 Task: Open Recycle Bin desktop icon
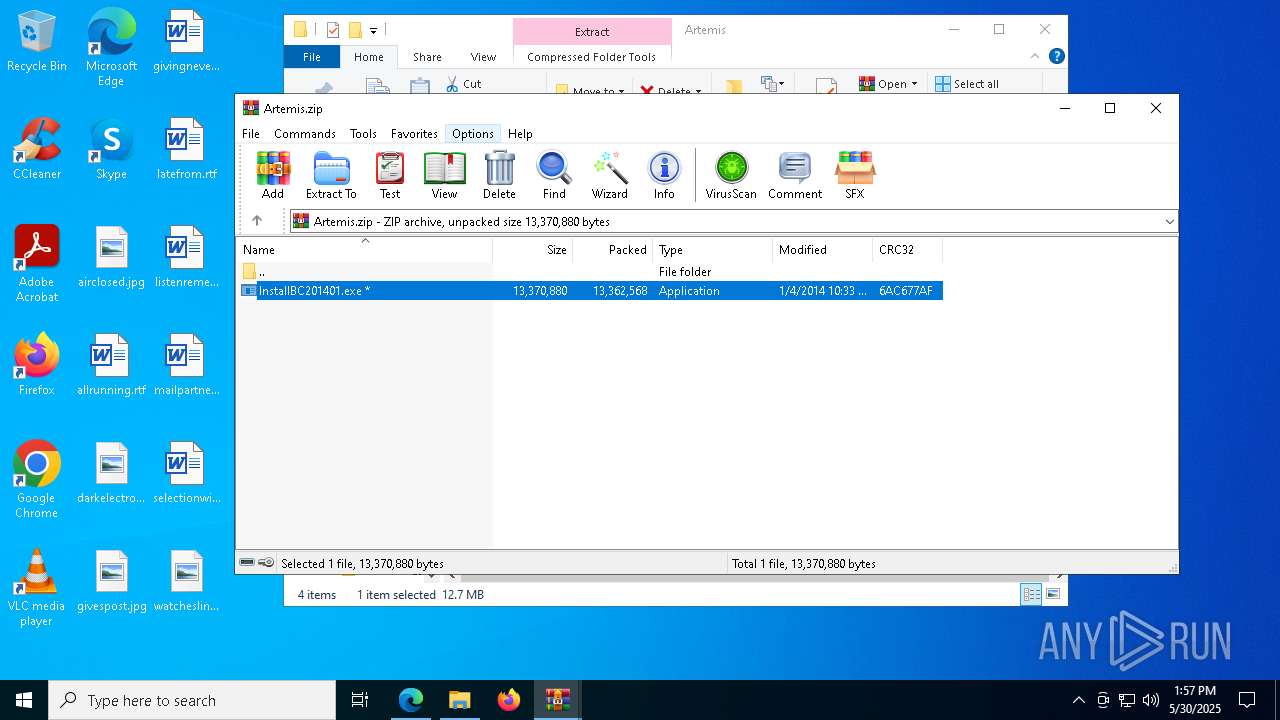pos(37,42)
